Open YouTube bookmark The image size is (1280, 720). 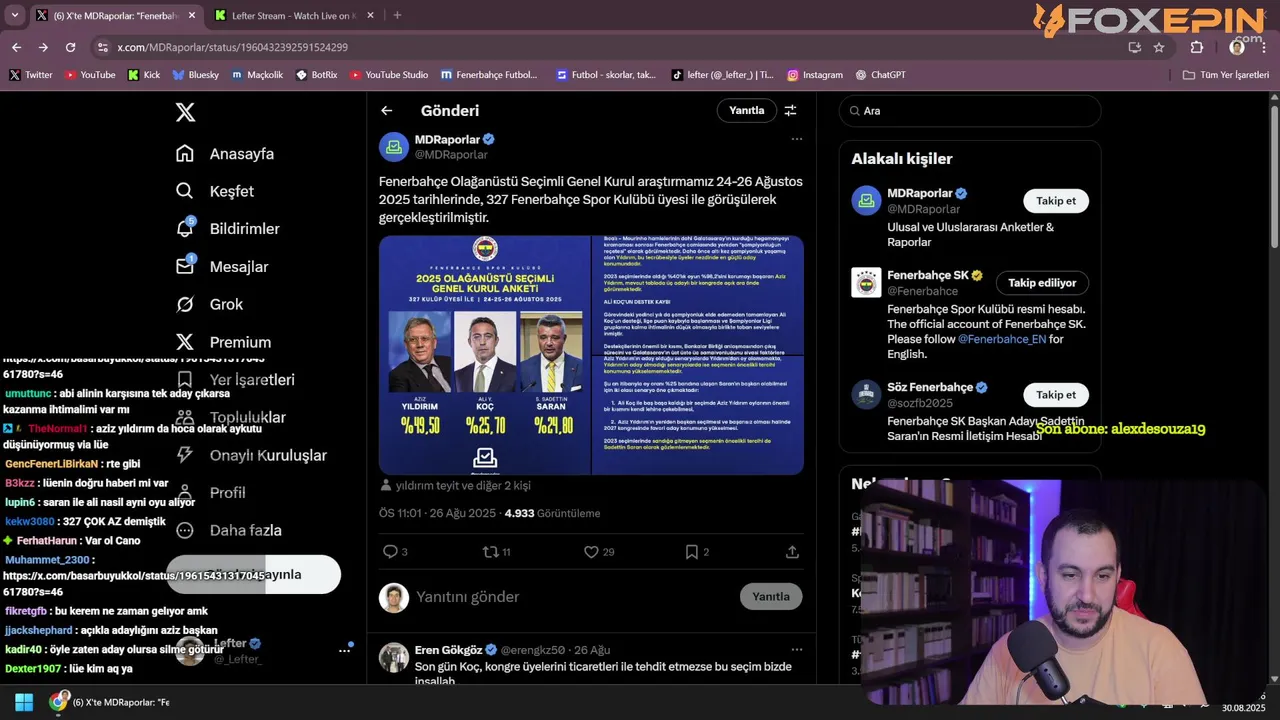(89, 75)
